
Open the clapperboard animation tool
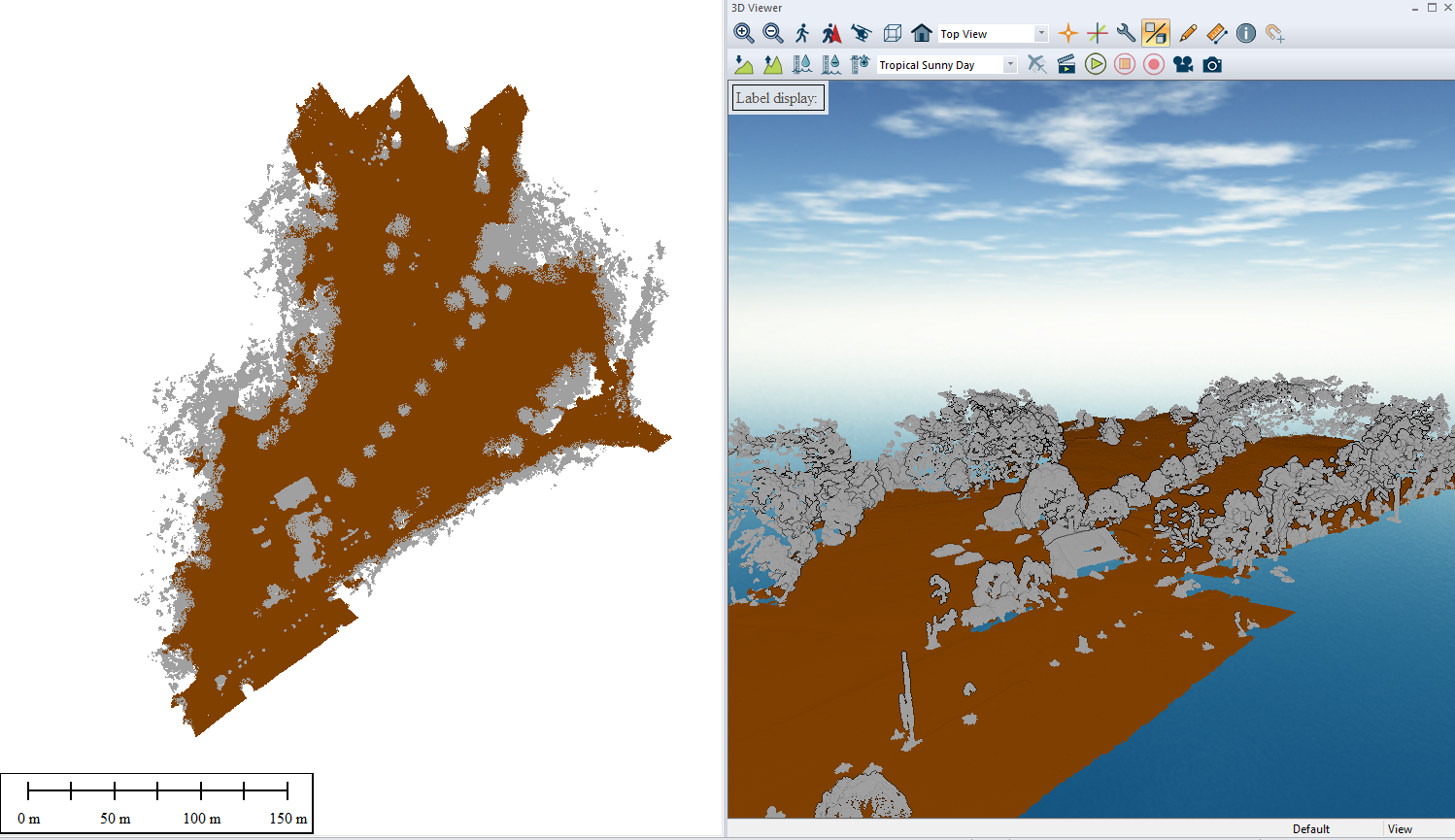pyautogui.click(x=1066, y=65)
